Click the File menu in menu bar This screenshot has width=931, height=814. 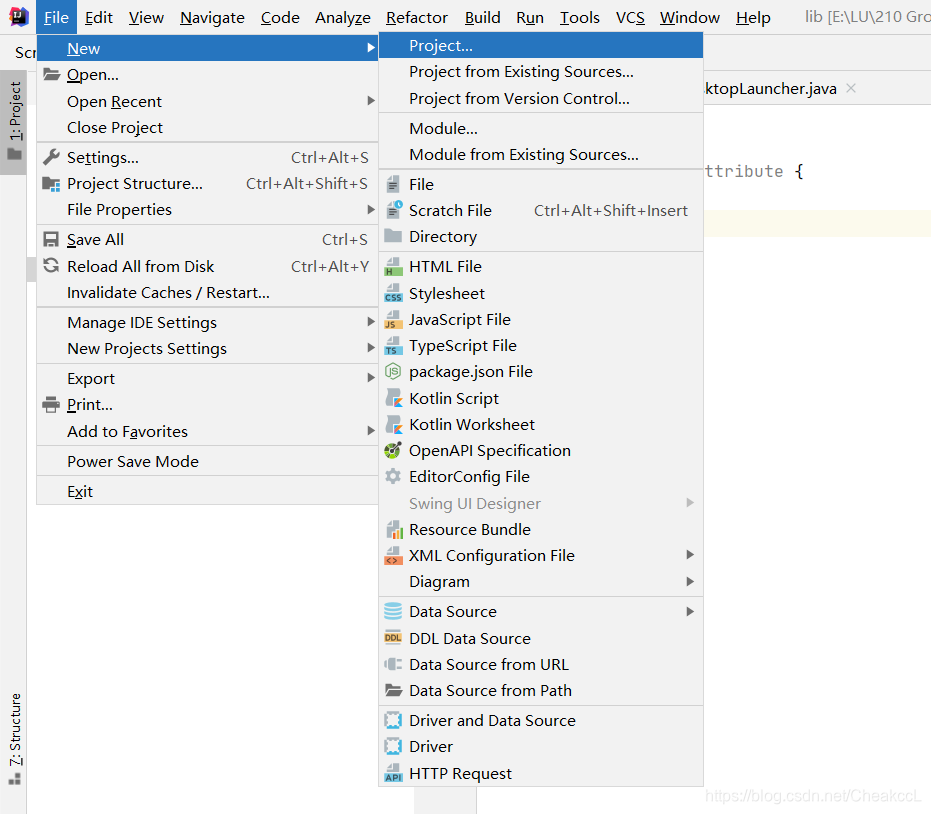pyautogui.click(x=56, y=18)
